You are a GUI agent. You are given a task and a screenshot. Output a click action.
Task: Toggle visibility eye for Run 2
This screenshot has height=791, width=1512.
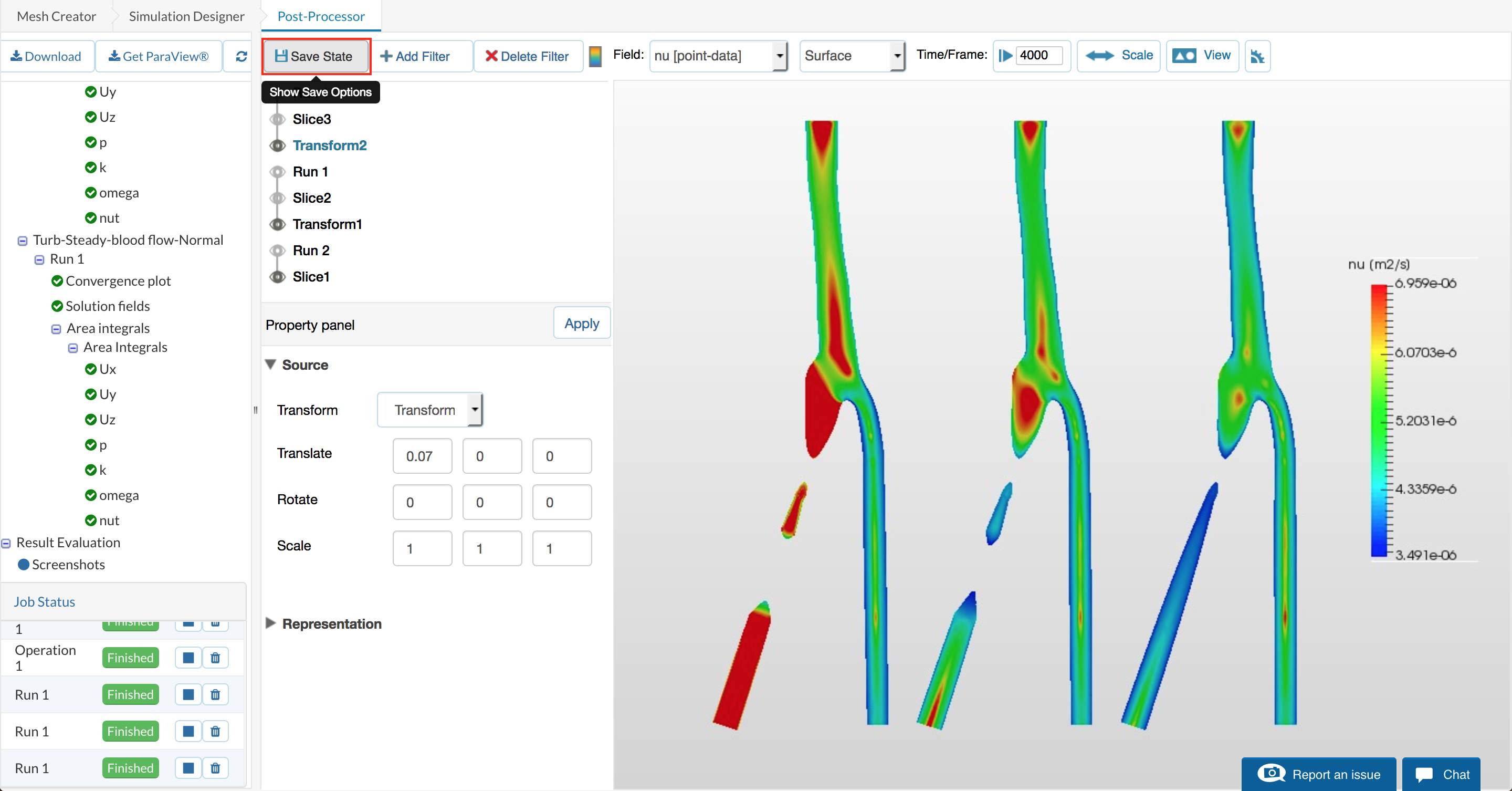(x=277, y=251)
